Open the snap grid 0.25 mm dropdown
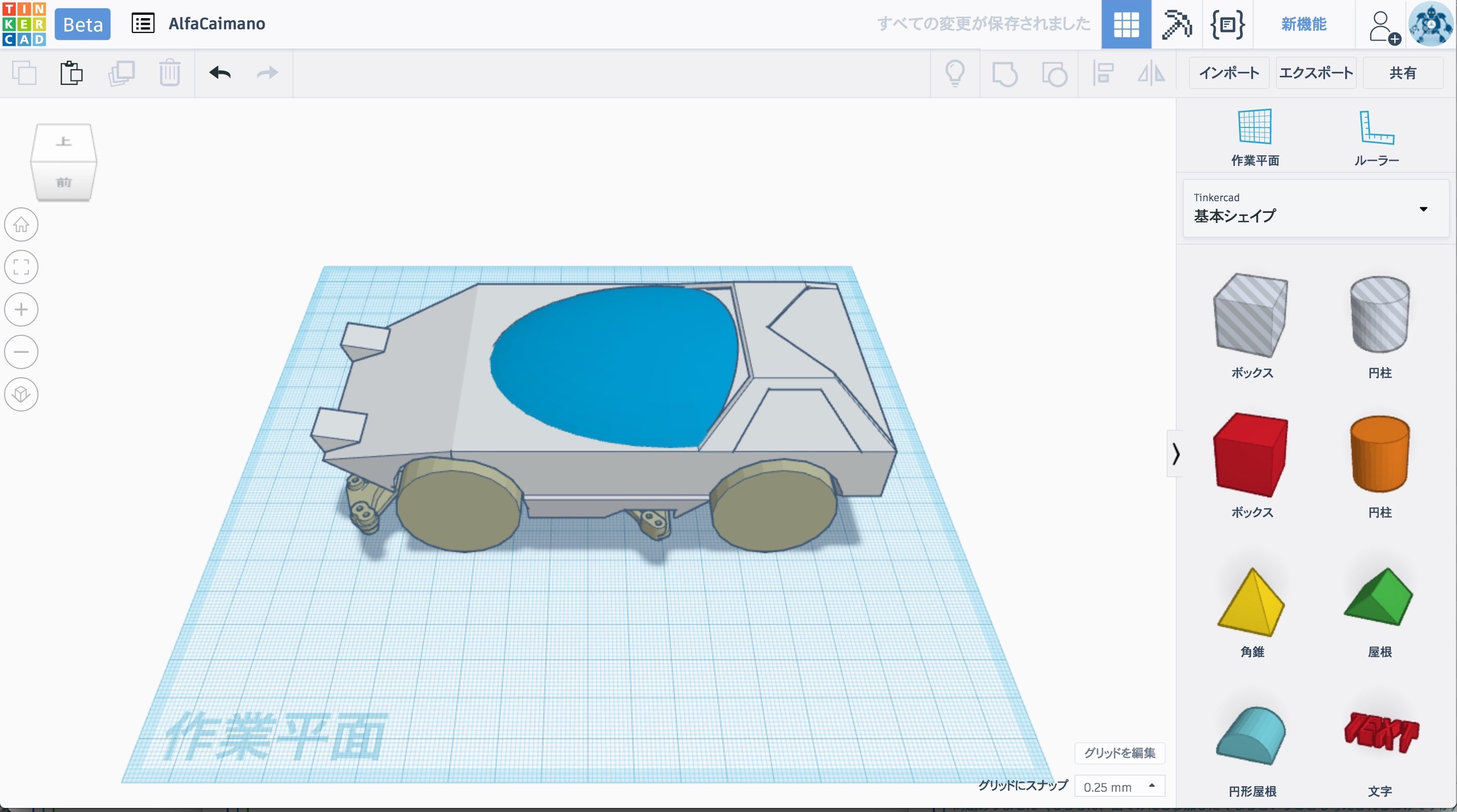The image size is (1457, 812). pyautogui.click(x=1120, y=786)
